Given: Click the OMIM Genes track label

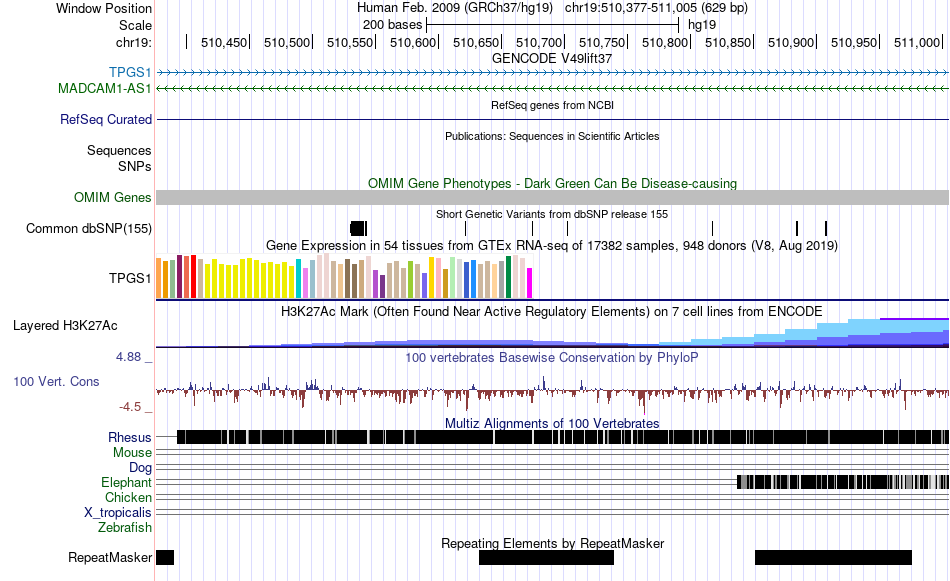Looking at the screenshot, I should coord(112,198).
